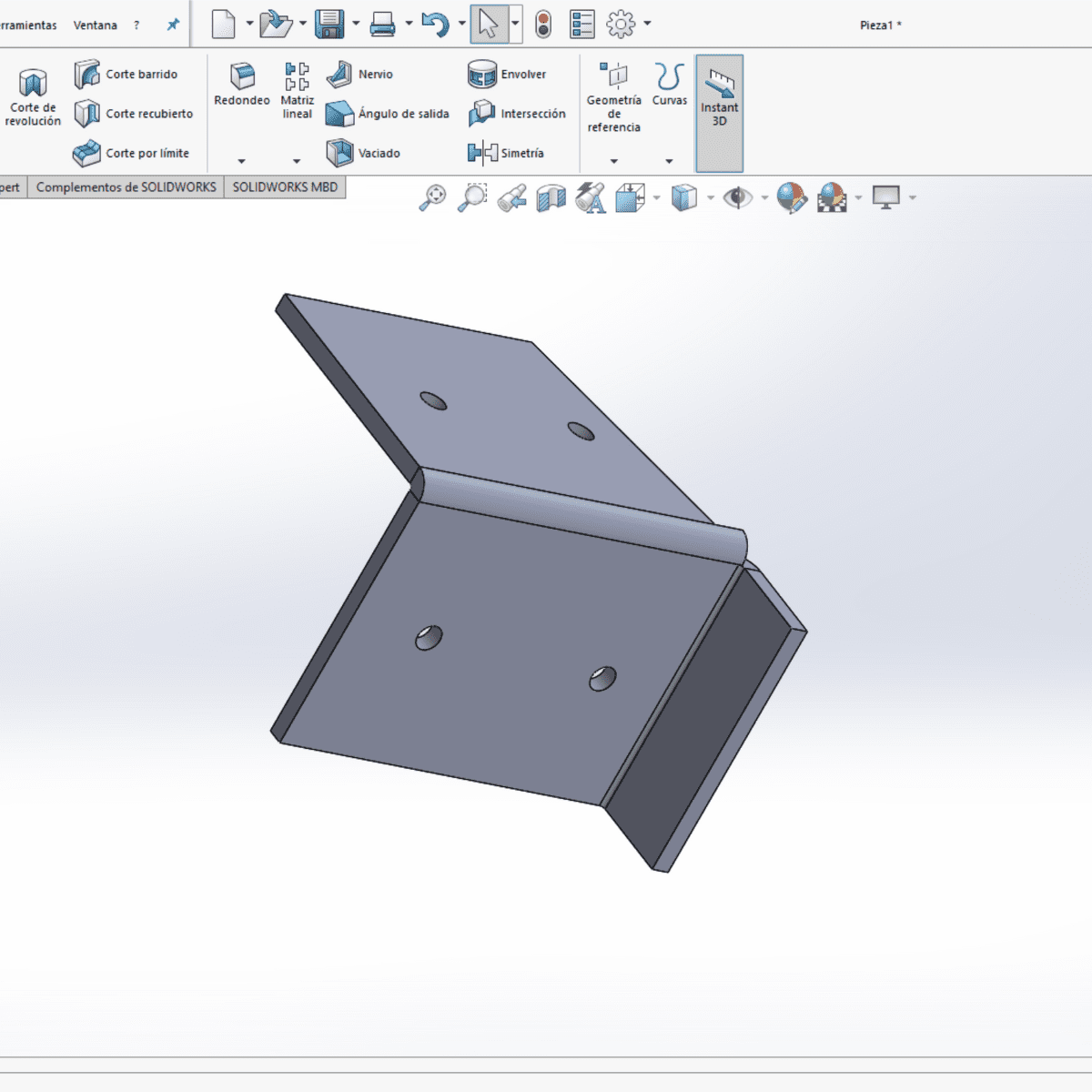Click the Corte recubierto button
This screenshot has height=1092, width=1092.
134,114
